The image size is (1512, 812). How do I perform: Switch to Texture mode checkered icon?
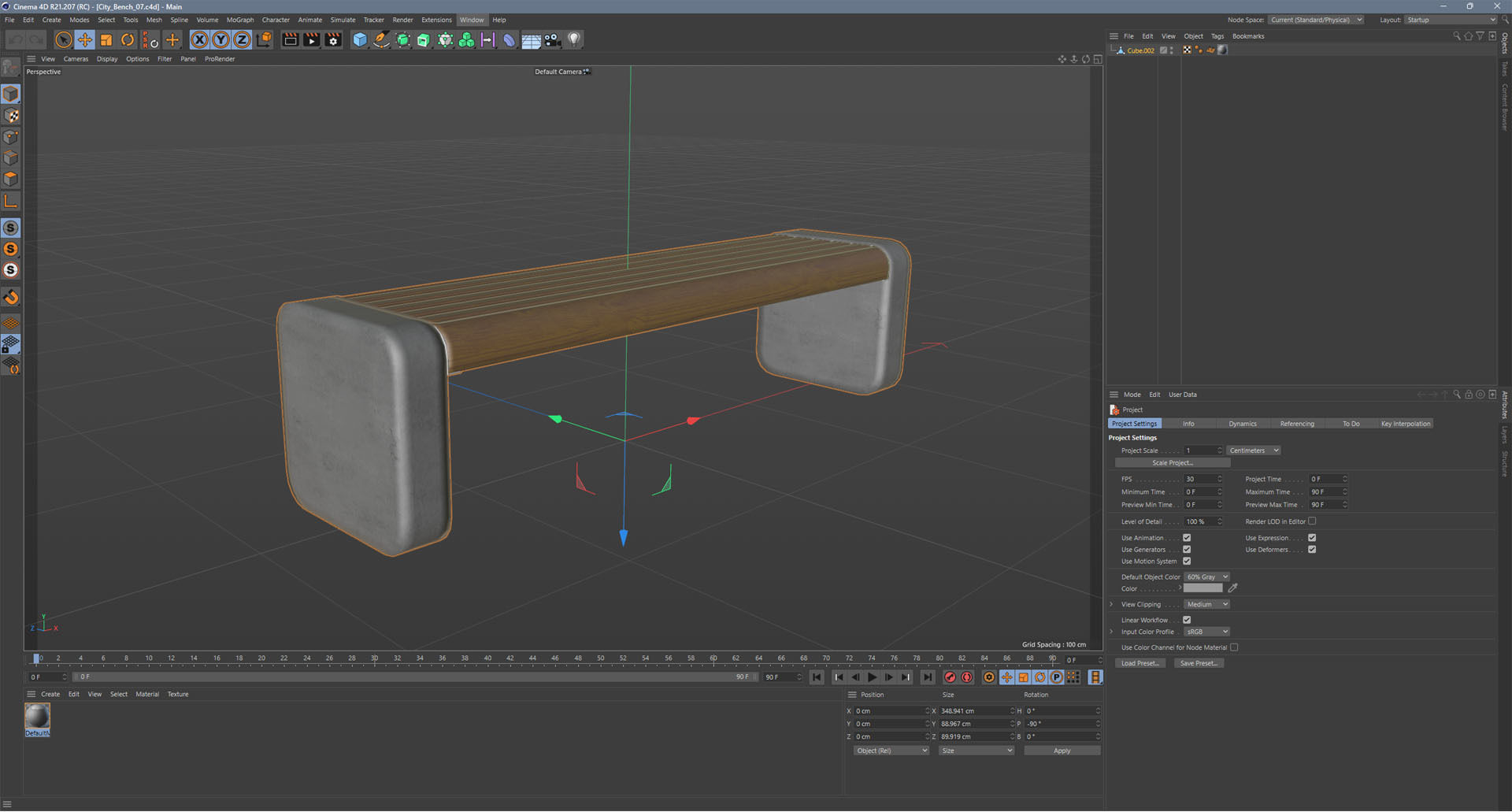(11, 116)
